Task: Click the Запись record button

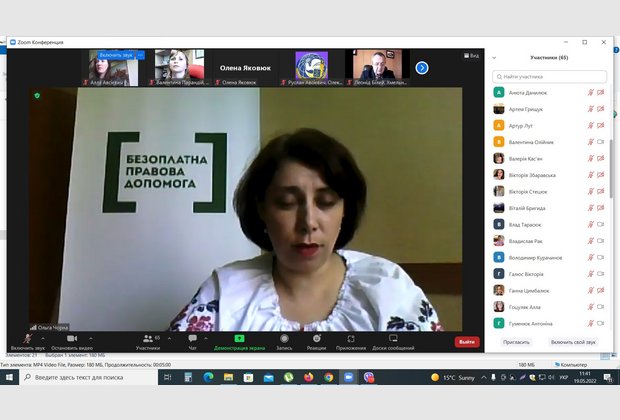Action: (284, 342)
